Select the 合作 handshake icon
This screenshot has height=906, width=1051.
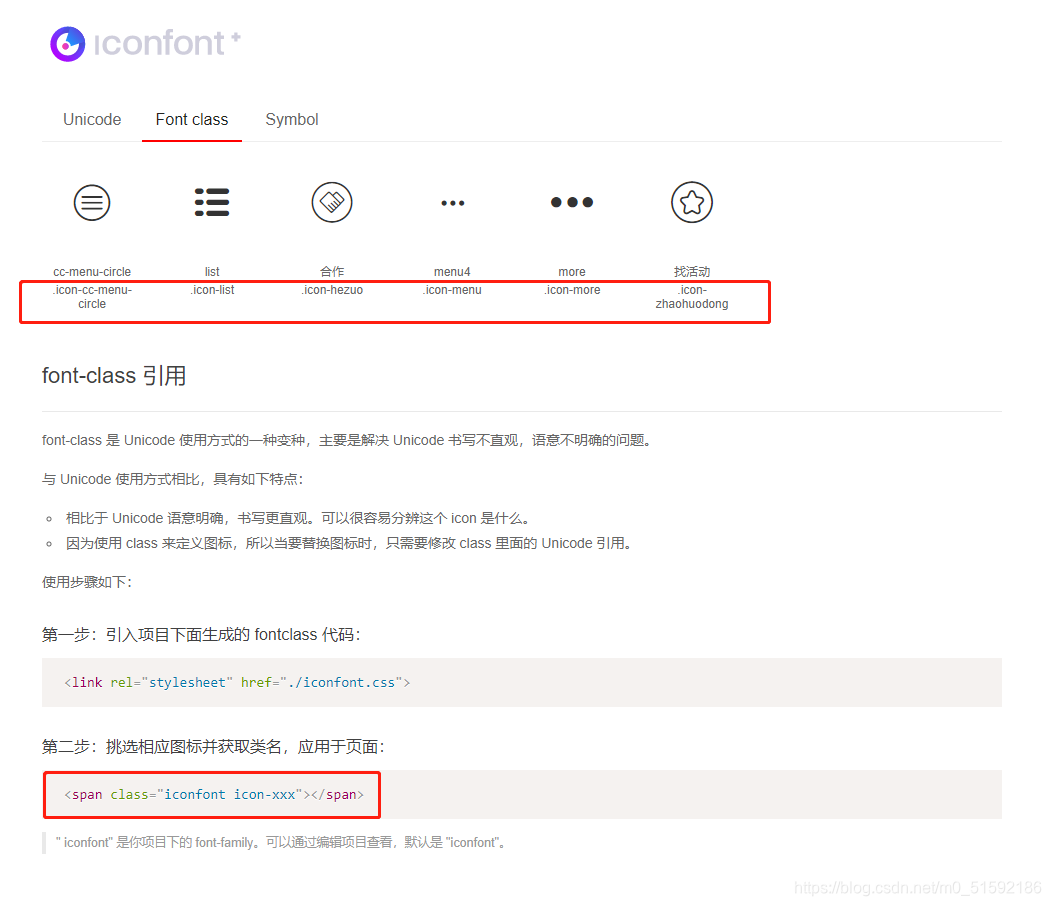pos(332,202)
